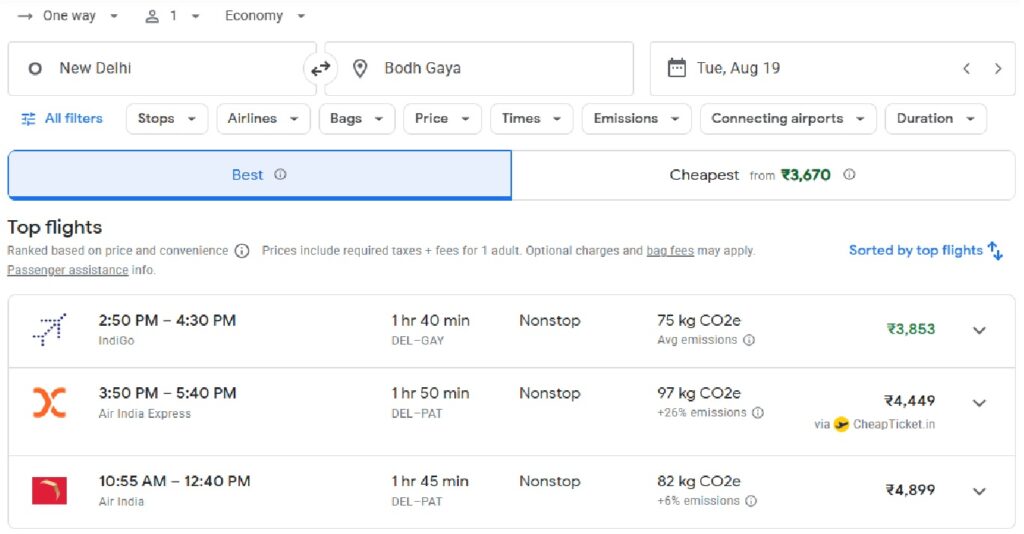1024x534 pixels.
Task: Click the destination pin icon
Action: point(360,68)
